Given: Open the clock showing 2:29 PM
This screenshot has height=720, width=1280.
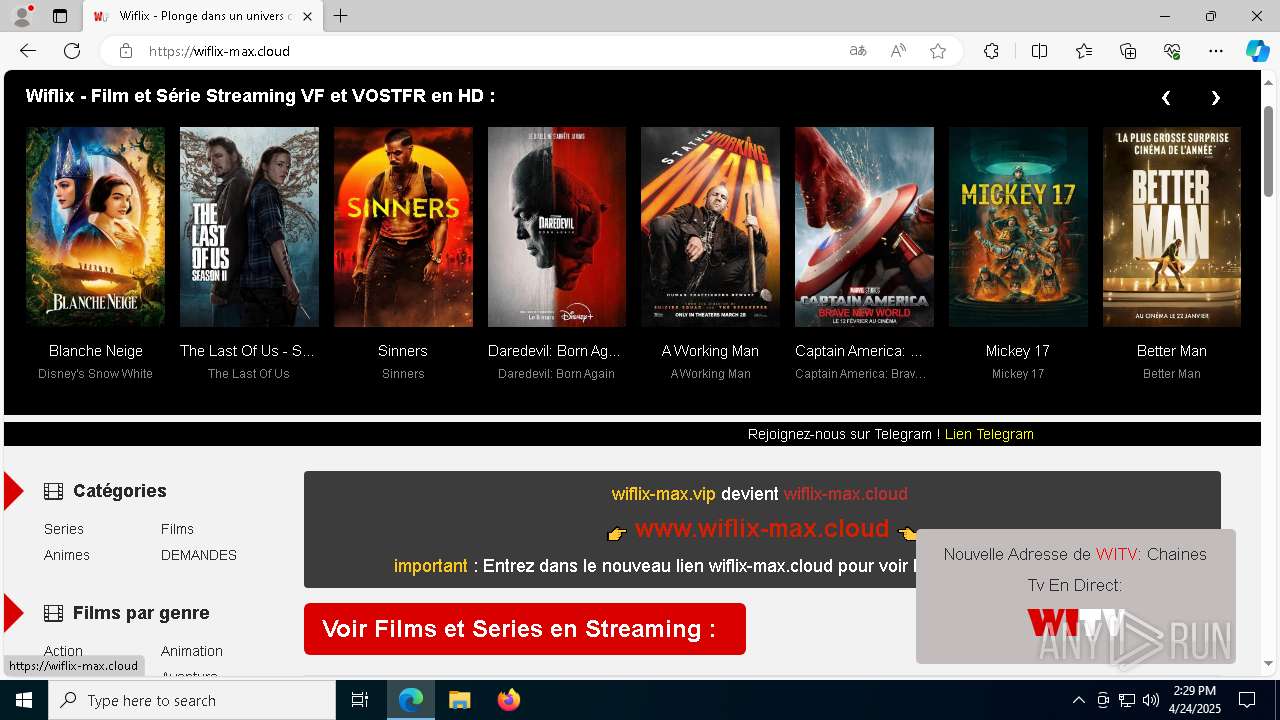Looking at the screenshot, I should click(1195, 700).
